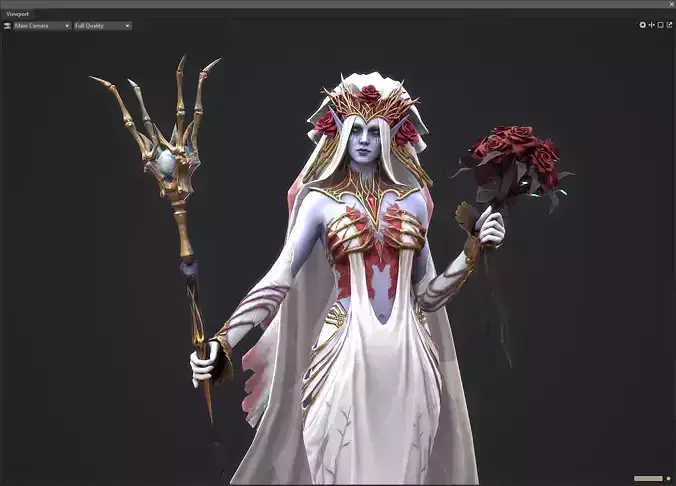This screenshot has width=676, height=486.
Task: Open viewport settings gear icon
Action: click(x=642, y=25)
